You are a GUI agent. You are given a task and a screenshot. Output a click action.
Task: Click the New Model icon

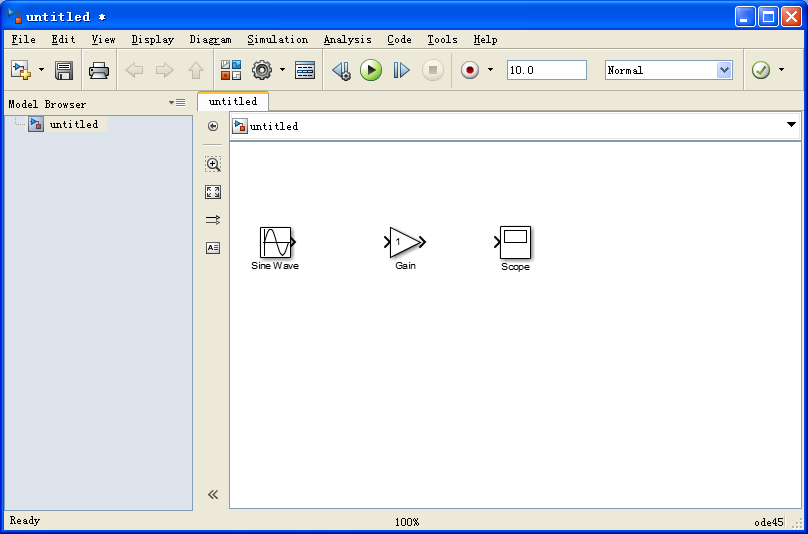click(21, 70)
